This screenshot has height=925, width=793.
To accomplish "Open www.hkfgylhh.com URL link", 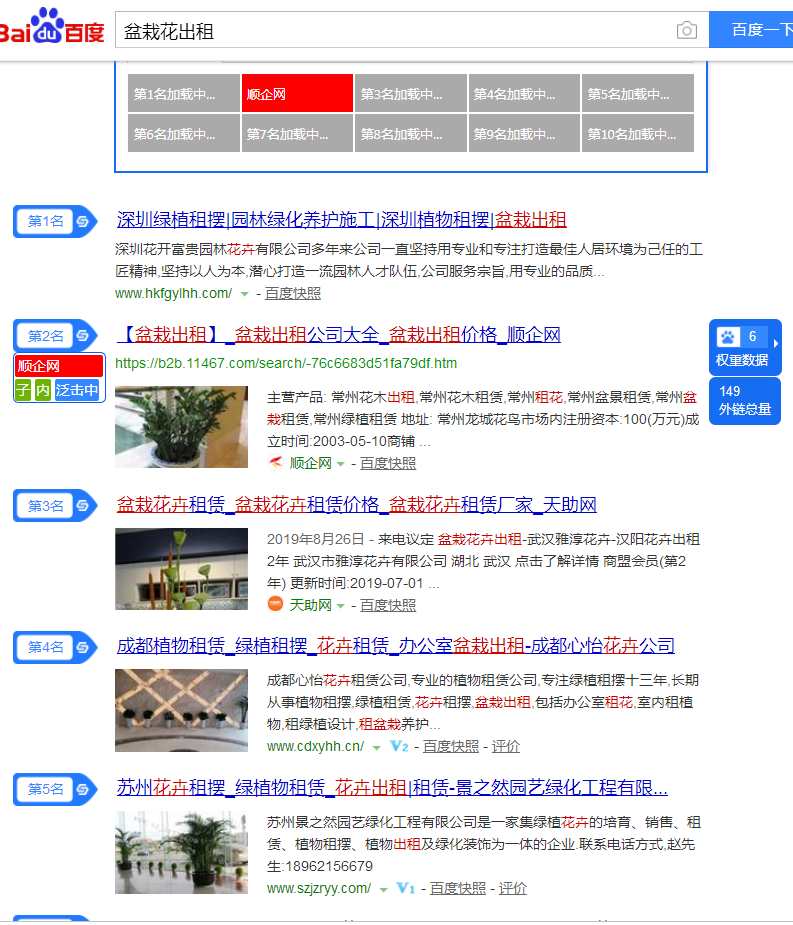I will click(174, 293).
